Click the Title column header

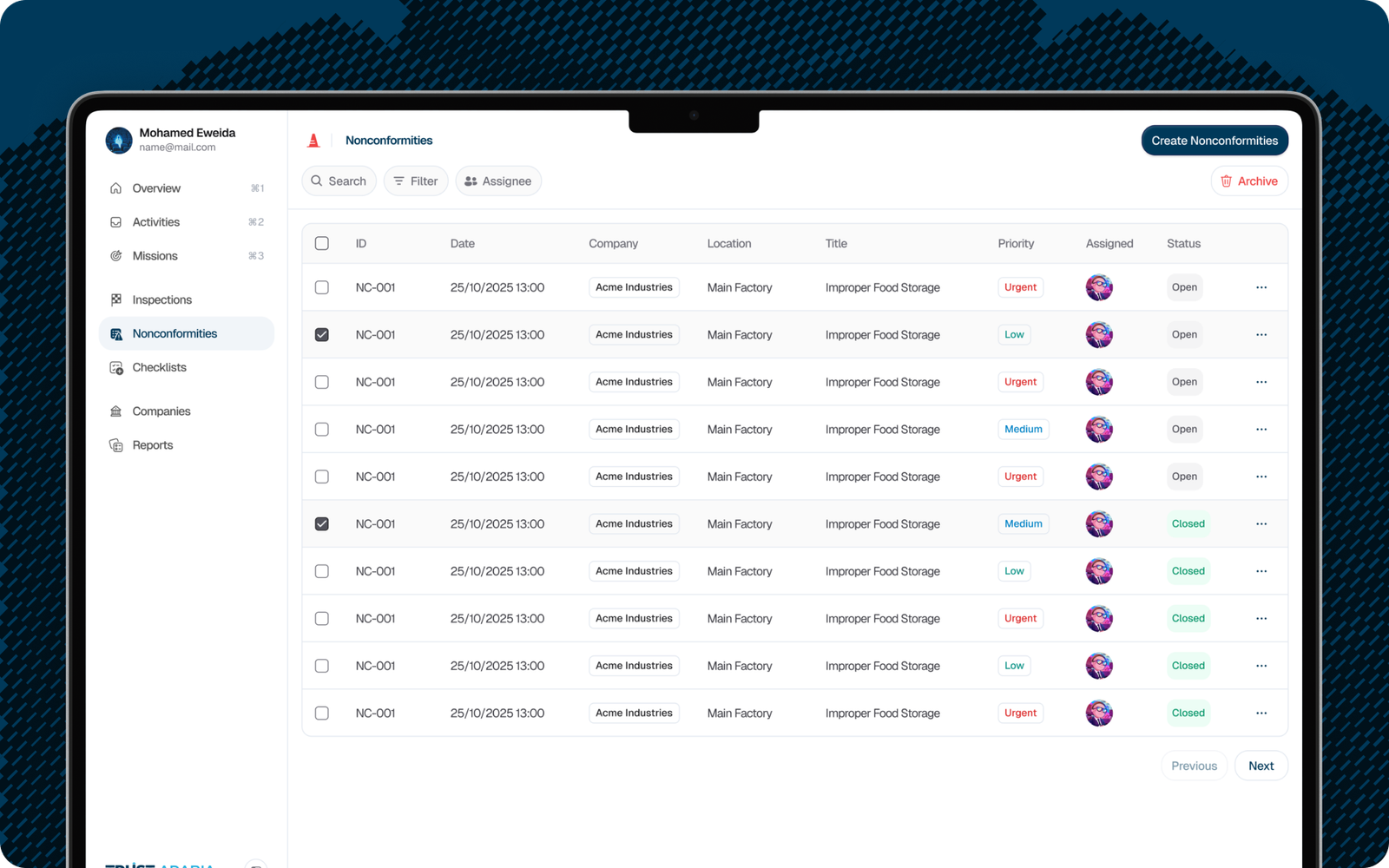pos(836,244)
